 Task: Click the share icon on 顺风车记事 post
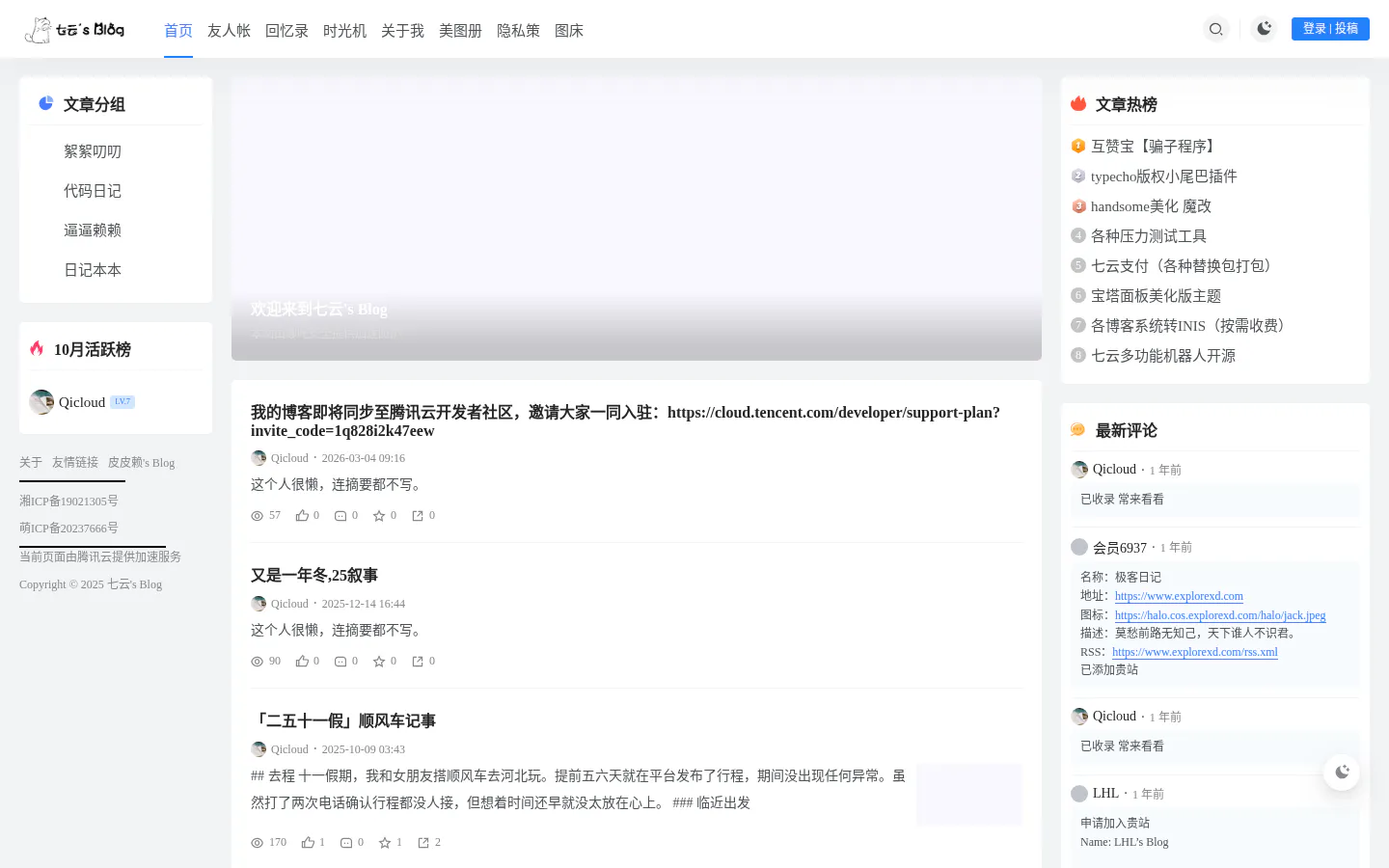tap(423, 843)
